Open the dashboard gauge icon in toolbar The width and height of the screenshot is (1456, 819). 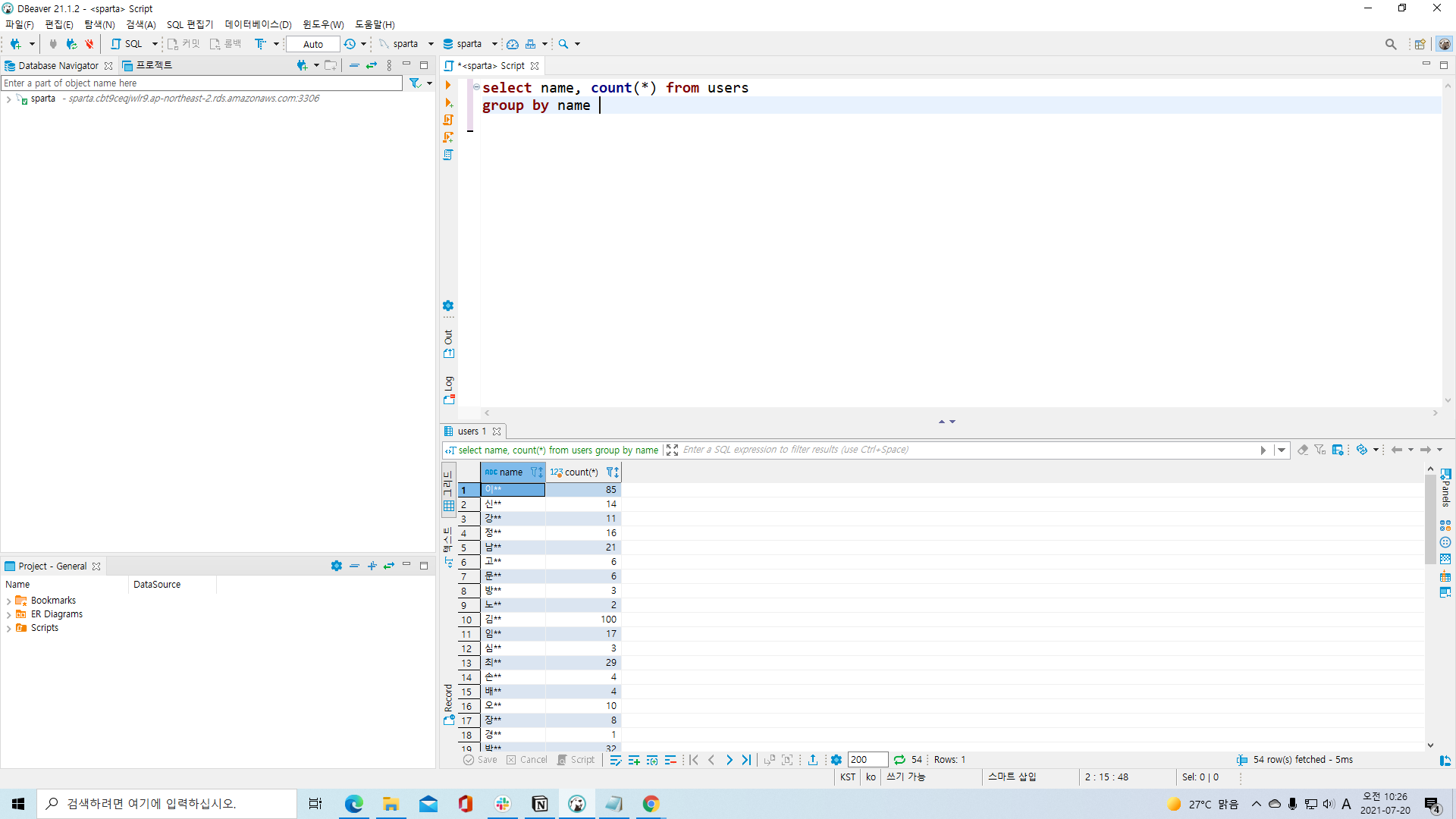[513, 44]
